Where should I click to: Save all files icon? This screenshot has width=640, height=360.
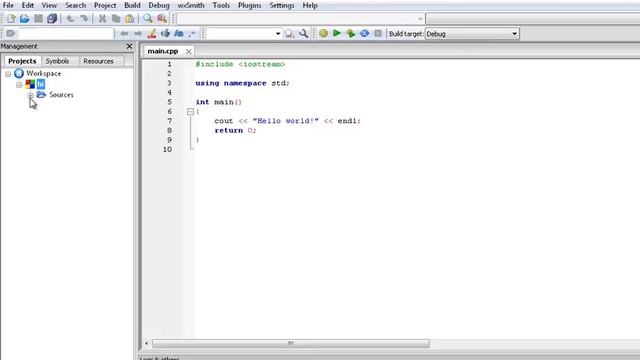[x=52, y=18]
